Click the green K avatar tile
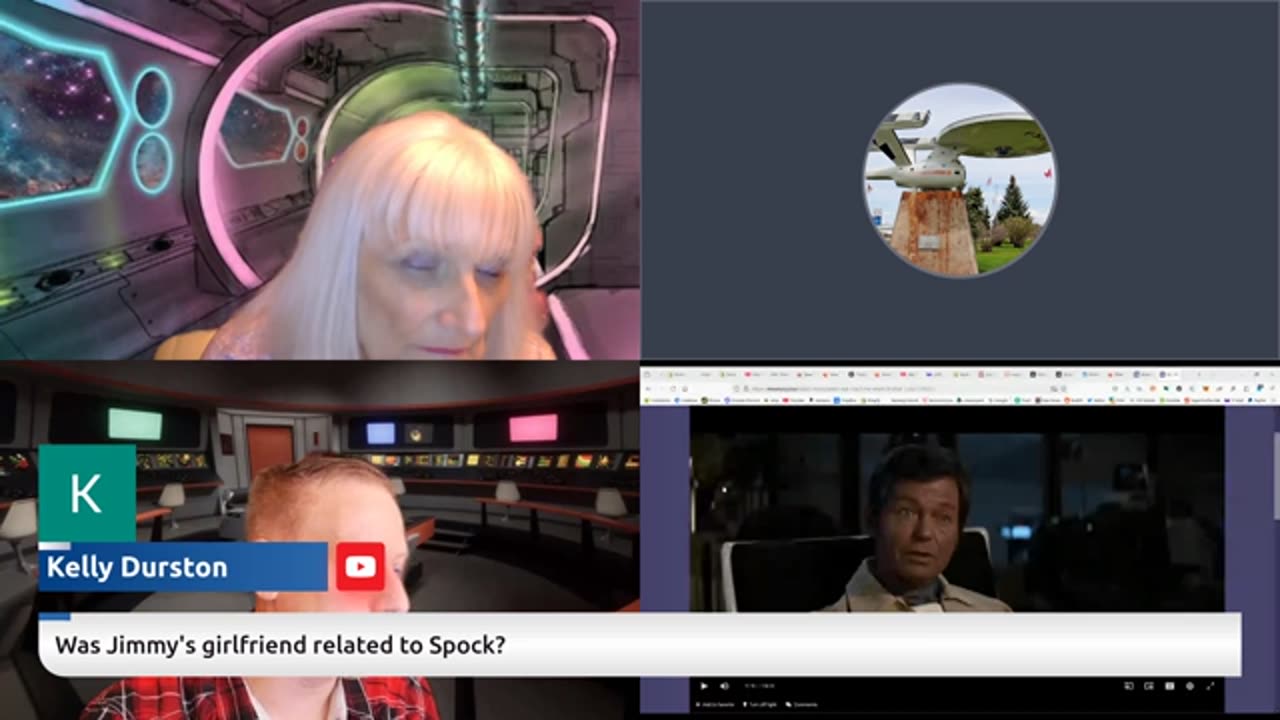 click(87, 493)
